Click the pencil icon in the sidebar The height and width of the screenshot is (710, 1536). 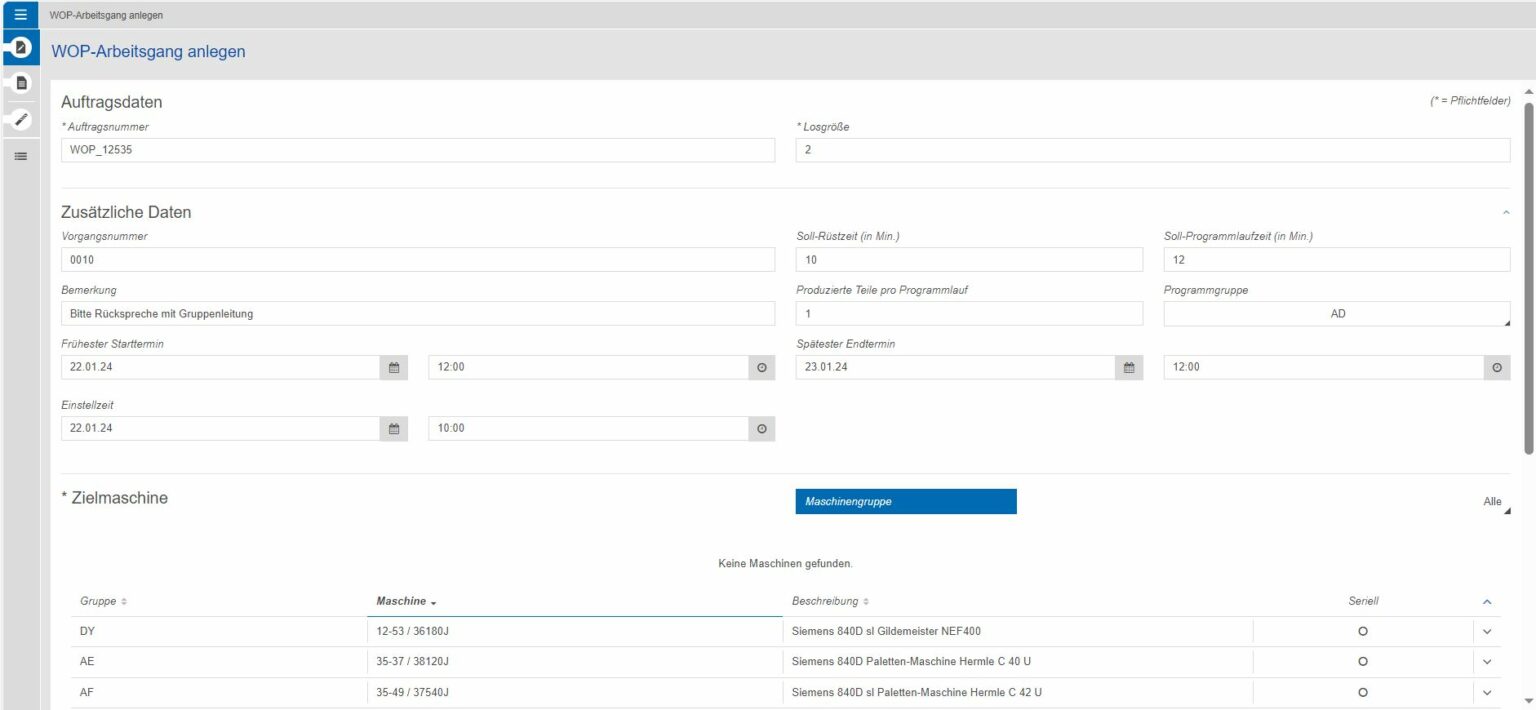pos(20,119)
